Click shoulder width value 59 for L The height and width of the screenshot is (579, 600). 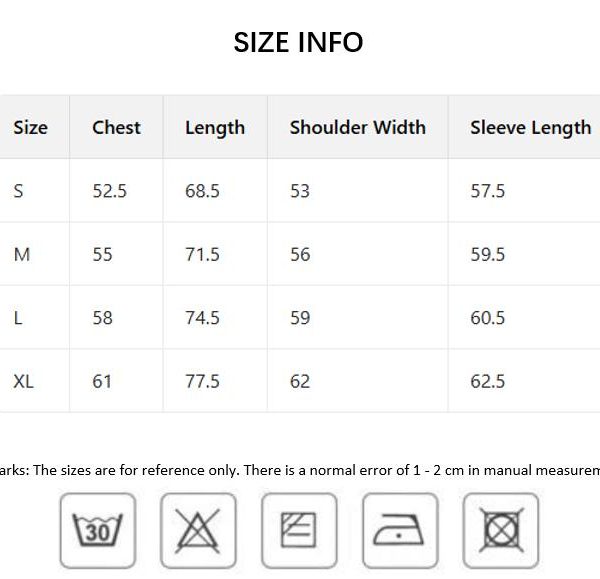pyautogui.click(x=300, y=318)
